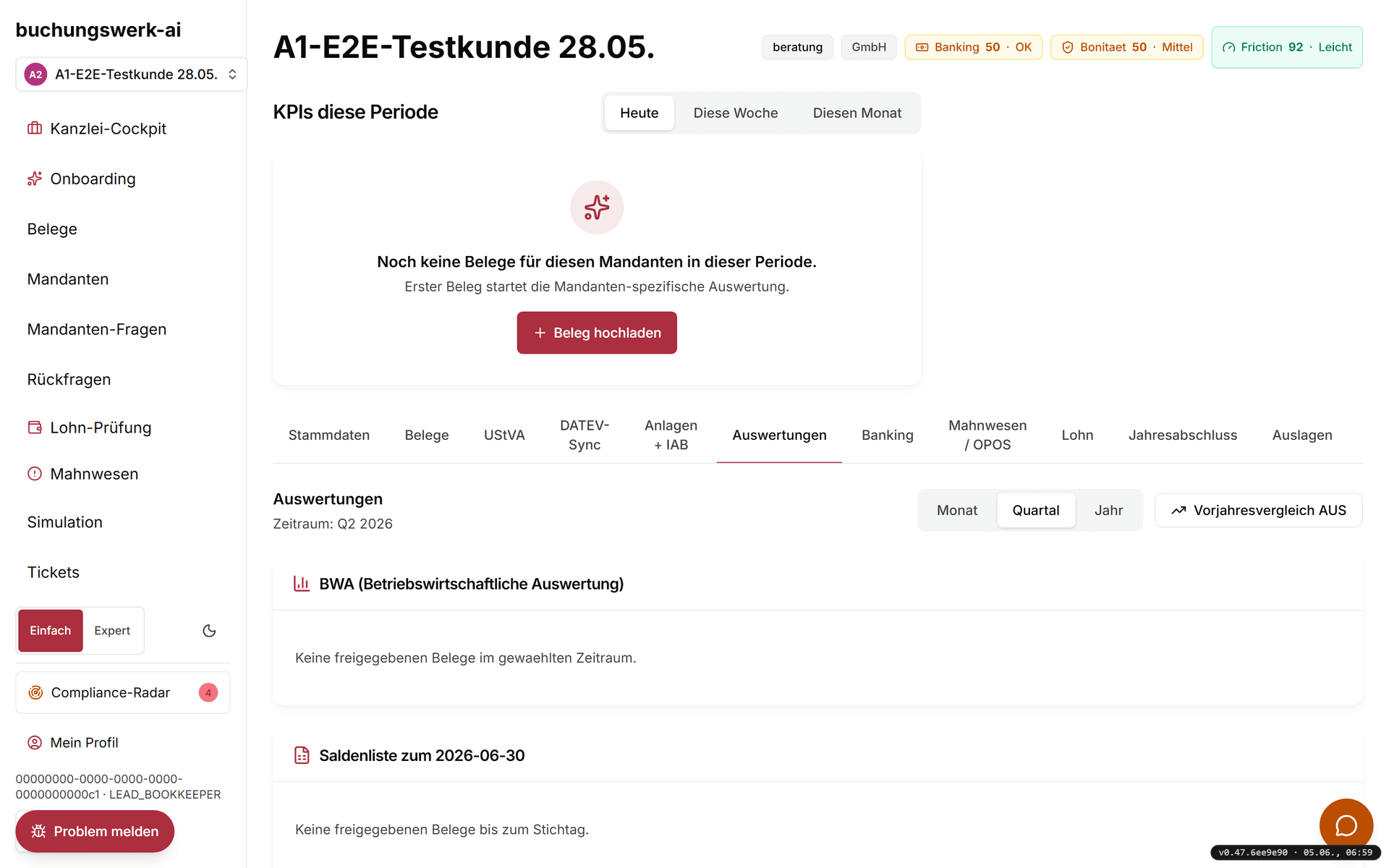Screen dimensions: 1389x868
Task: Click the Mein Profil user icon
Action: pos(35,743)
